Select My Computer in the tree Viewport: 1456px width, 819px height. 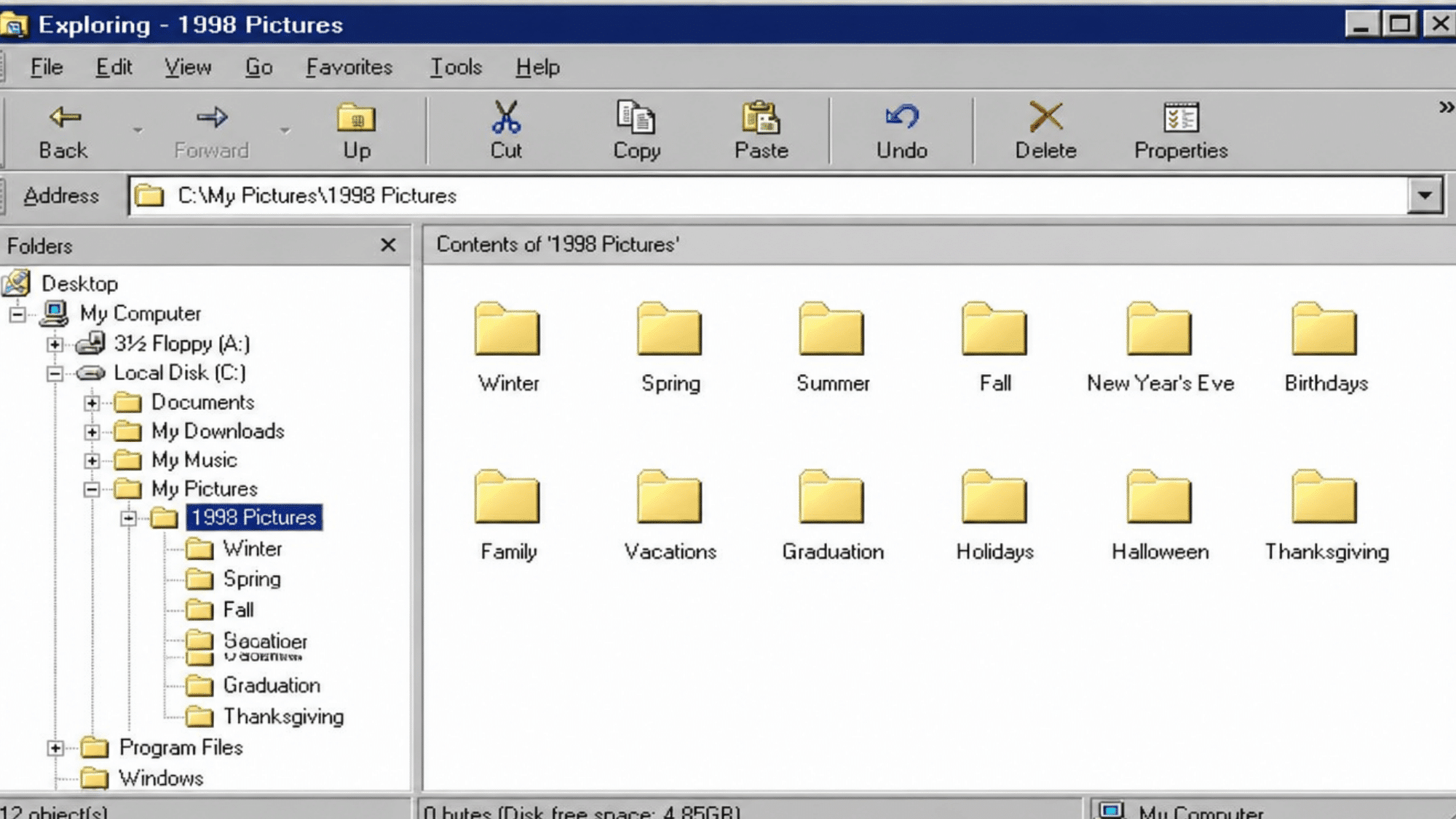pos(141,313)
